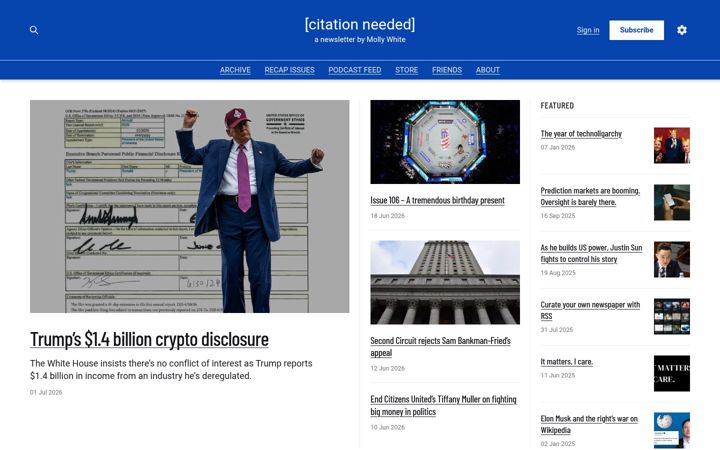This screenshot has height=450, width=720.
Task: Open the ABOUT nav item
Action: coord(488,70)
